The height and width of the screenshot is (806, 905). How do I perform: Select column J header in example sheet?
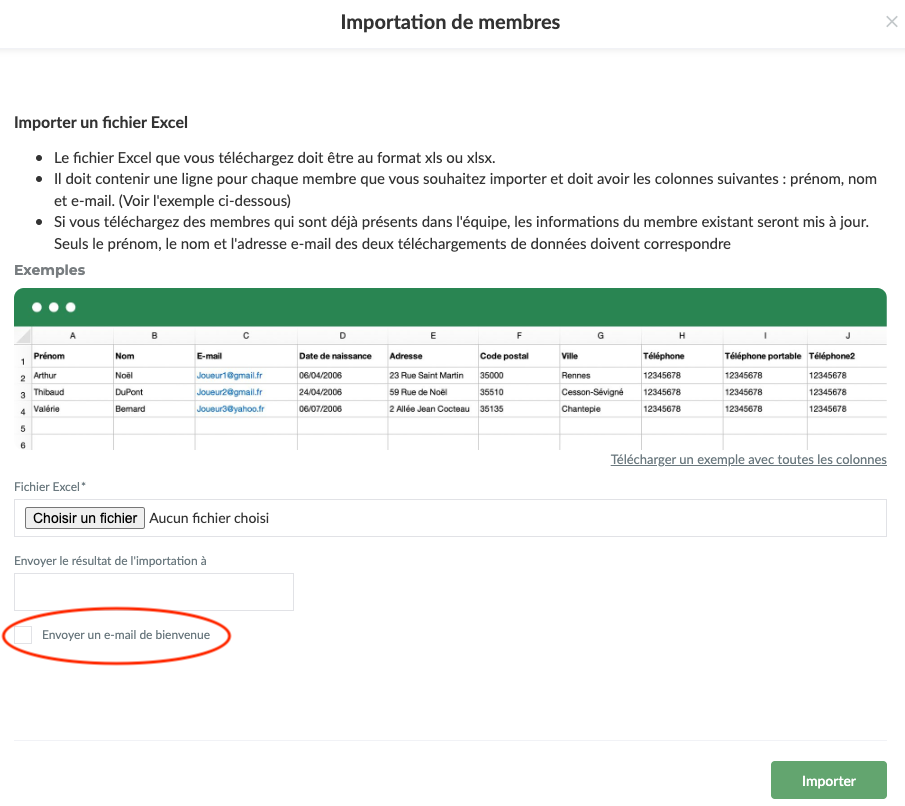[846, 336]
